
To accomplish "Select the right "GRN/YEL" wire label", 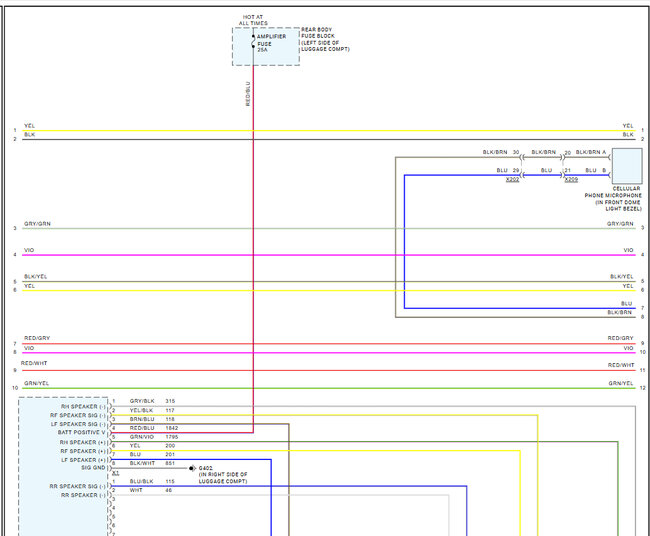I will point(621,383).
